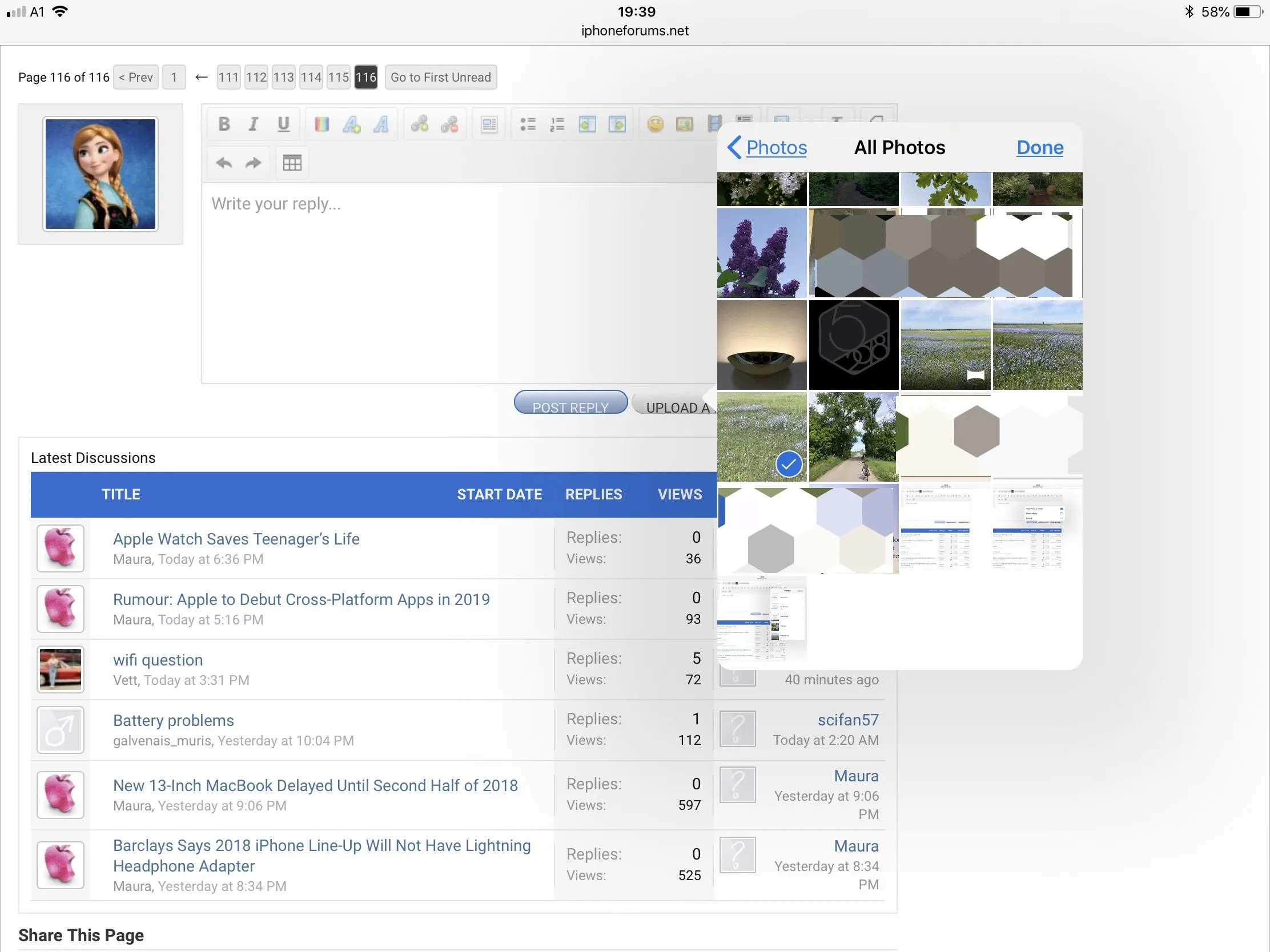1270x952 pixels.
Task: Tap Done in the photo picker
Action: pos(1039,147)
